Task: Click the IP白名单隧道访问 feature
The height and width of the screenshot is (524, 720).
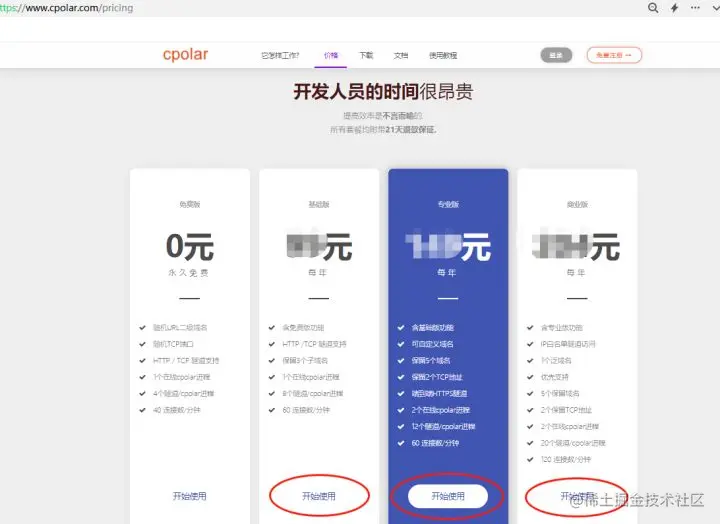Action: click(568, 344)
